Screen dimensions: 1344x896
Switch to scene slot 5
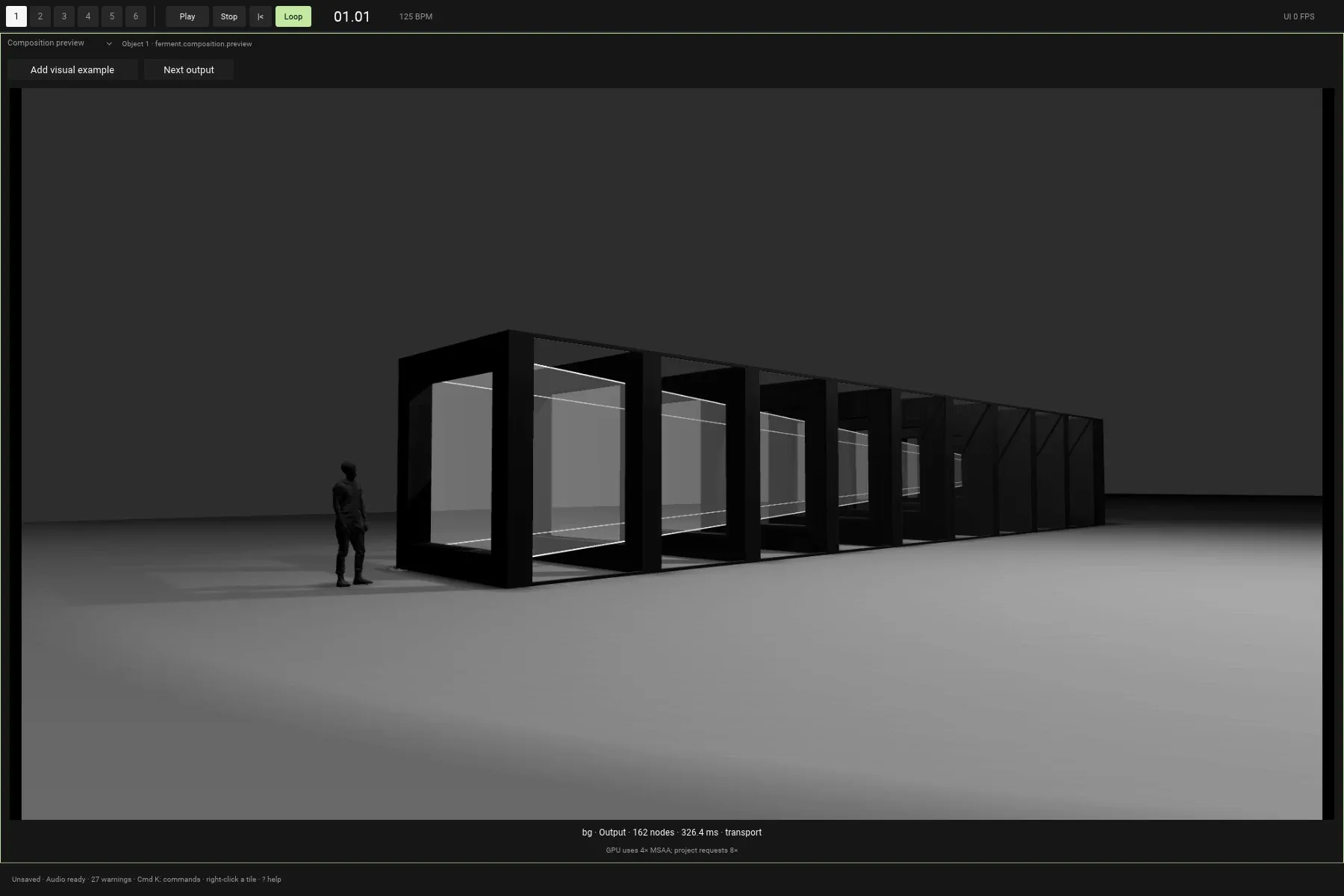[112, 16]
